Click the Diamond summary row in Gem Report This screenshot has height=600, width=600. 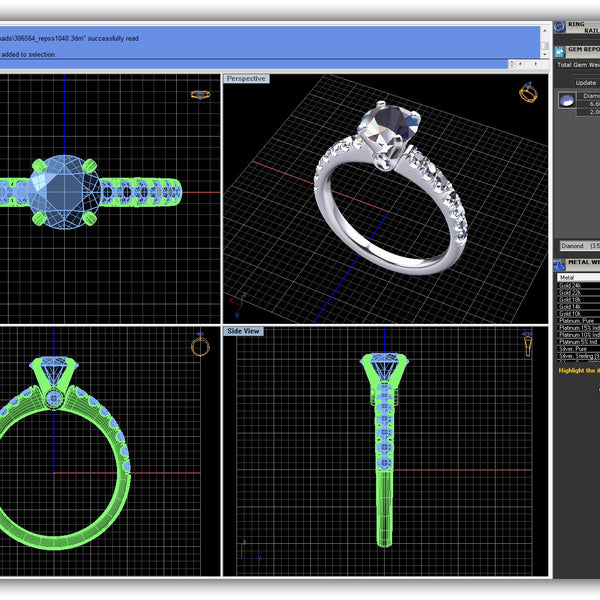tap(576, 244)
